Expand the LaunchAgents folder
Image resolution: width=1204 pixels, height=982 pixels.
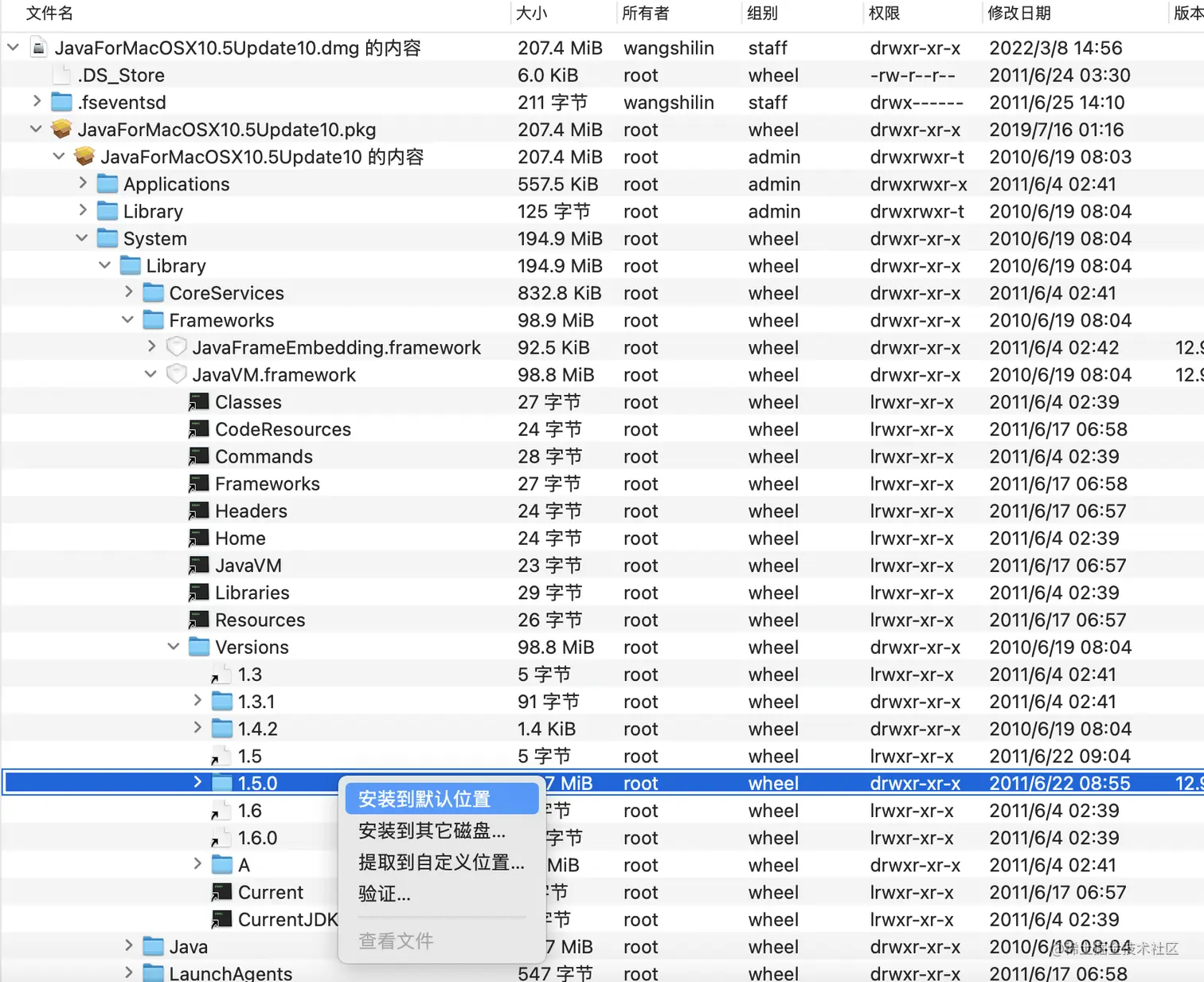(129, 972)
